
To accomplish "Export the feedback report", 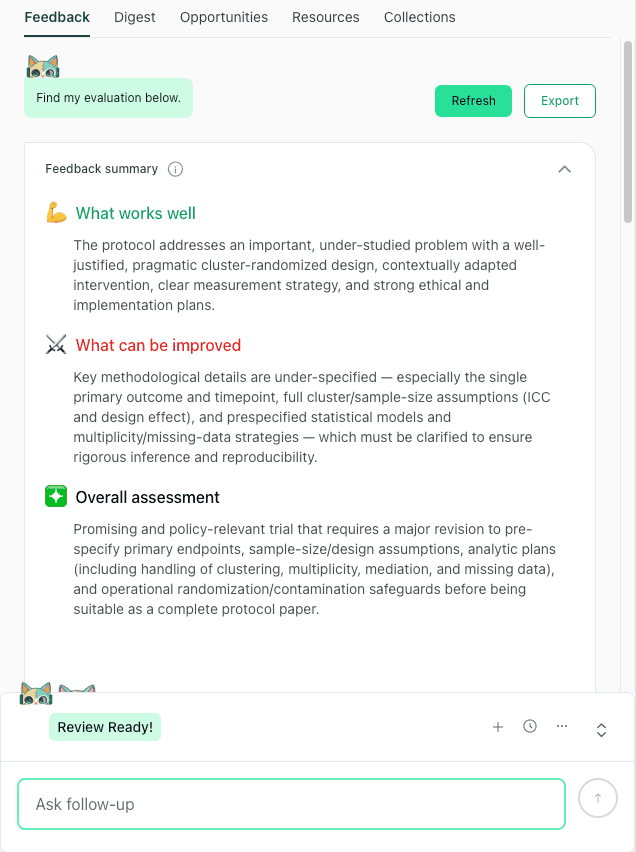I will click(x=559, y=101).
